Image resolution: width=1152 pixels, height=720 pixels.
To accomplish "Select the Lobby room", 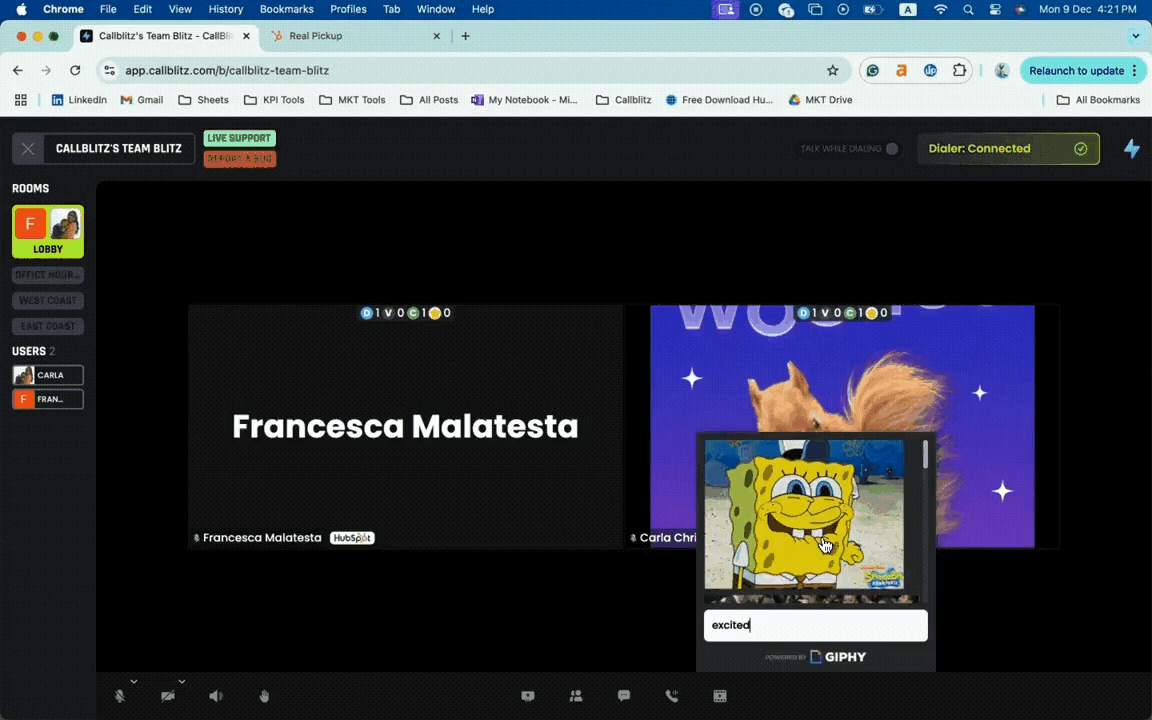I will click(x=48, y=231).
